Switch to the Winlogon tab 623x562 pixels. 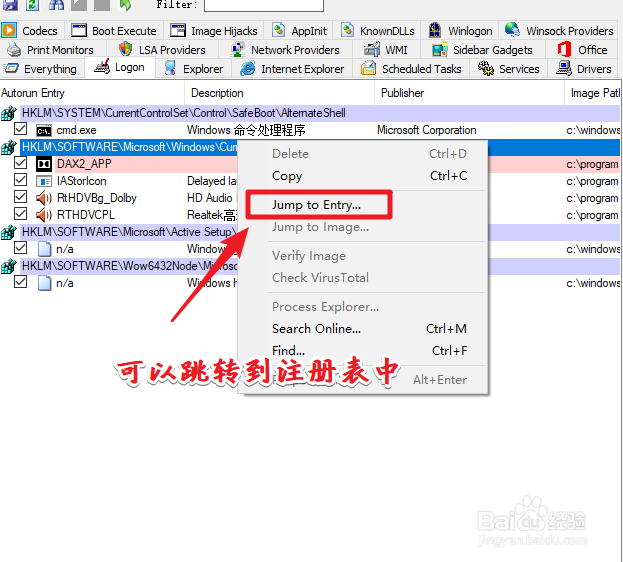coord(460,31)
